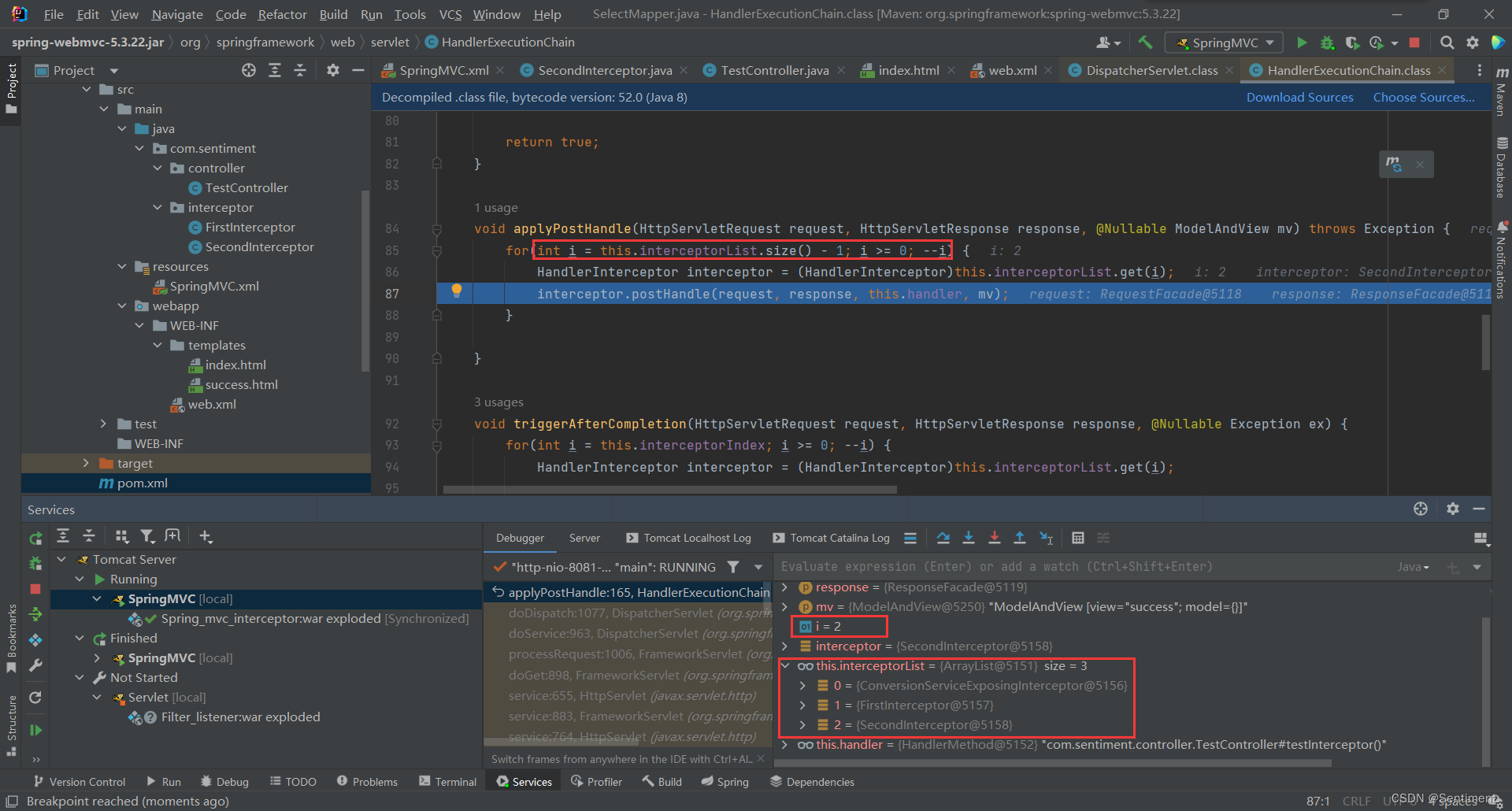Click the Step Into debugger icon
Viewport: 1512px width, 811px height.
pos(969,538)
